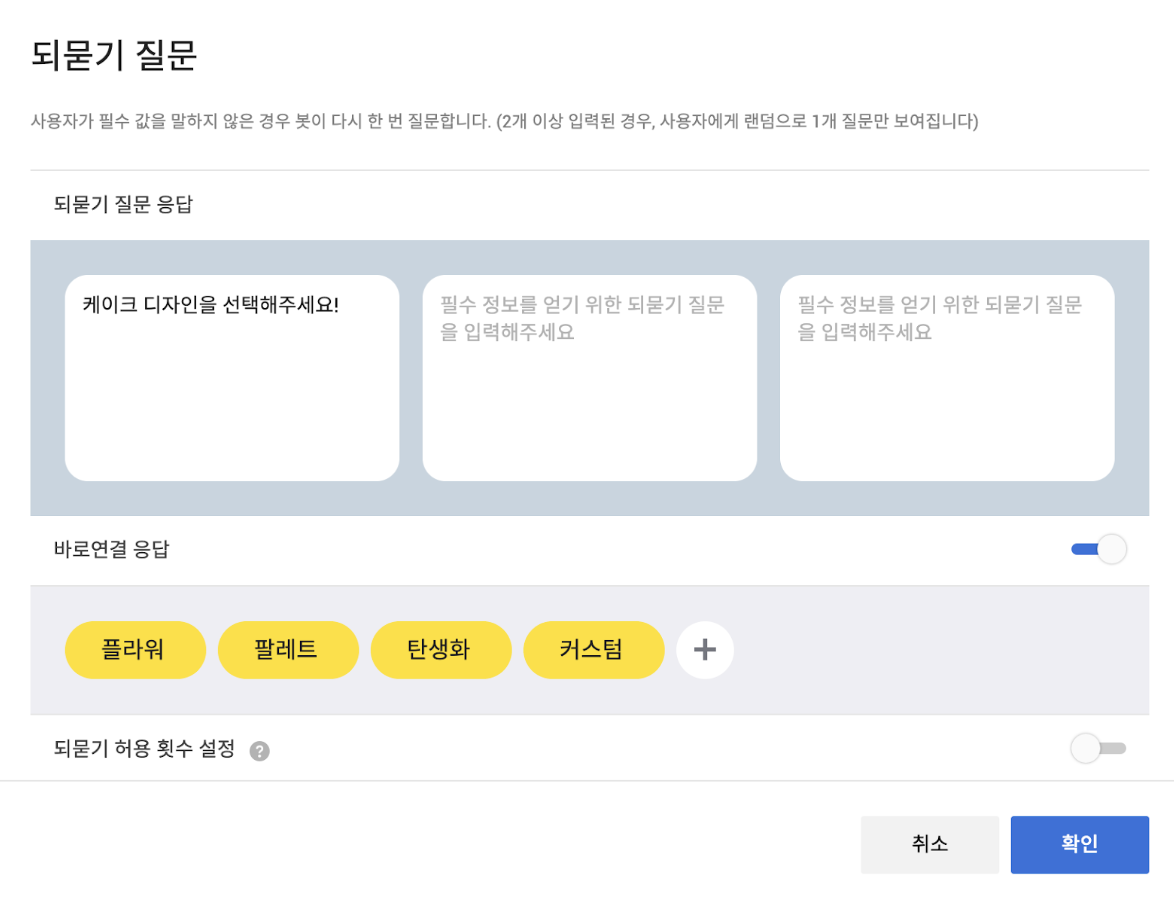This screenshot has width=1174, height=912.
Task: Focus the text box containing 케이크 디자인을 선택해주세요!
Action: click(x=232, y=378)
